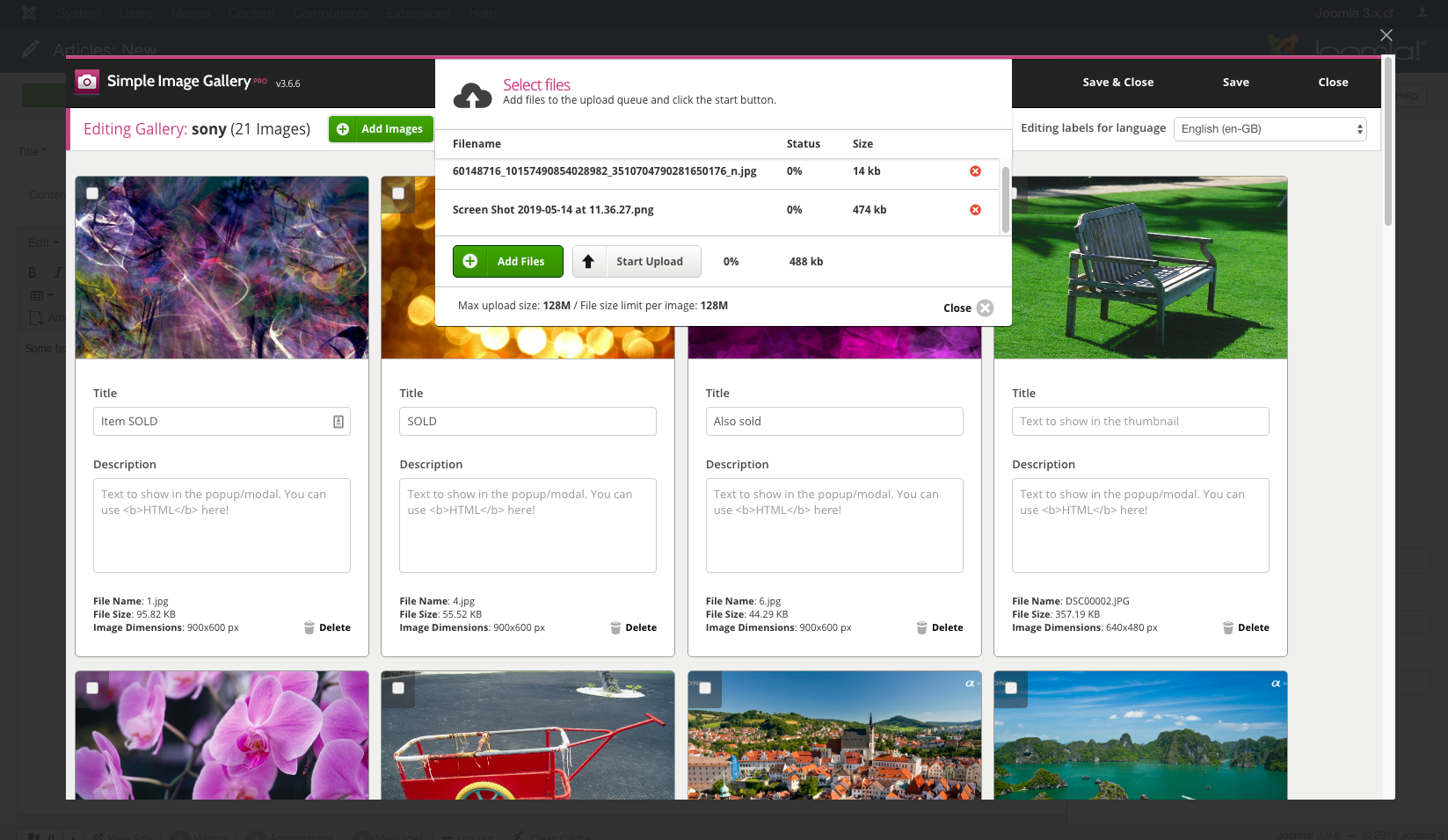This screenshot has height=840, width=1448.
Task: Click the trash icon for DSC00002.JPG
Action: pyautogui.click(x=1228, y=627)
